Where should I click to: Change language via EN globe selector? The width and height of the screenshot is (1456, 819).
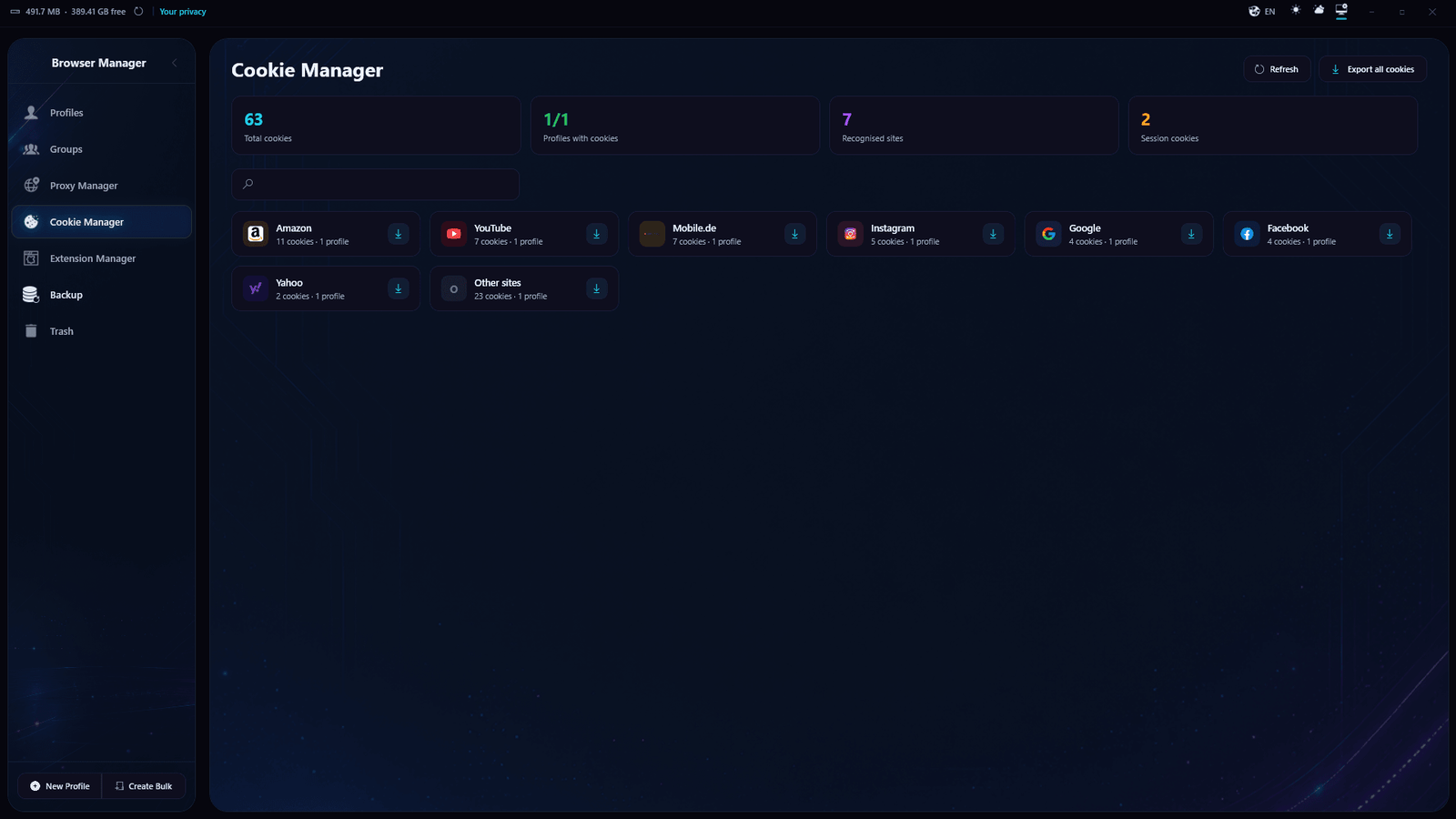pos(1262,12)
